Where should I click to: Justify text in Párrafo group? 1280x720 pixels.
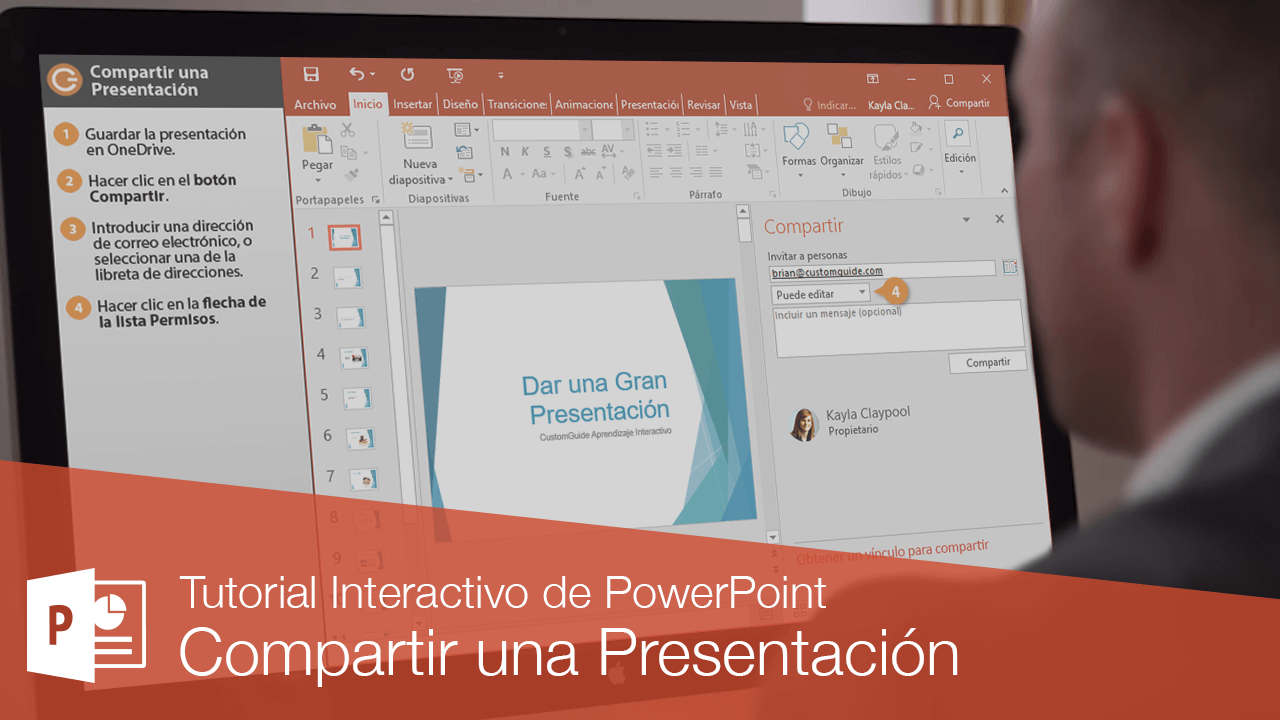(x=716, y=173)
